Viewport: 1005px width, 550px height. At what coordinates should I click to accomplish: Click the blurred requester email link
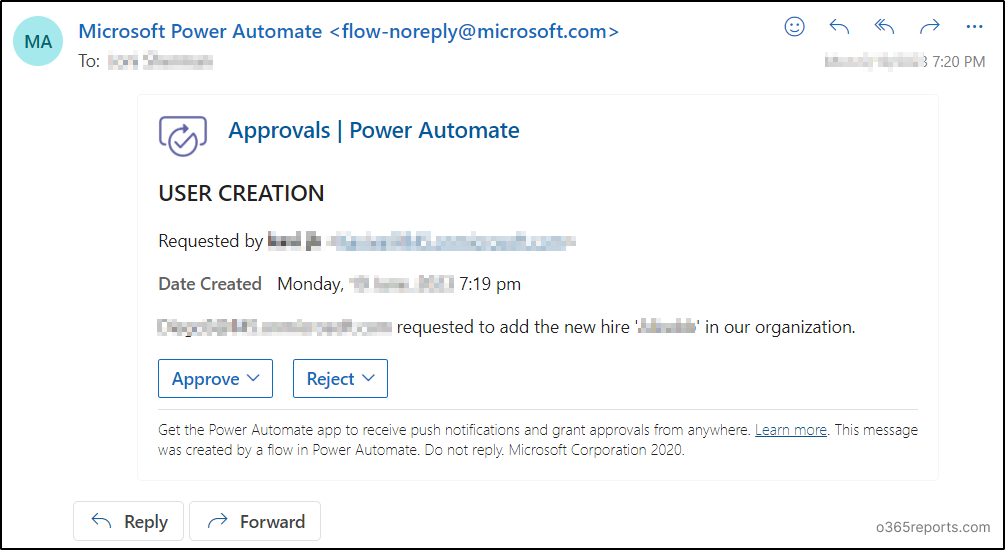451,241
